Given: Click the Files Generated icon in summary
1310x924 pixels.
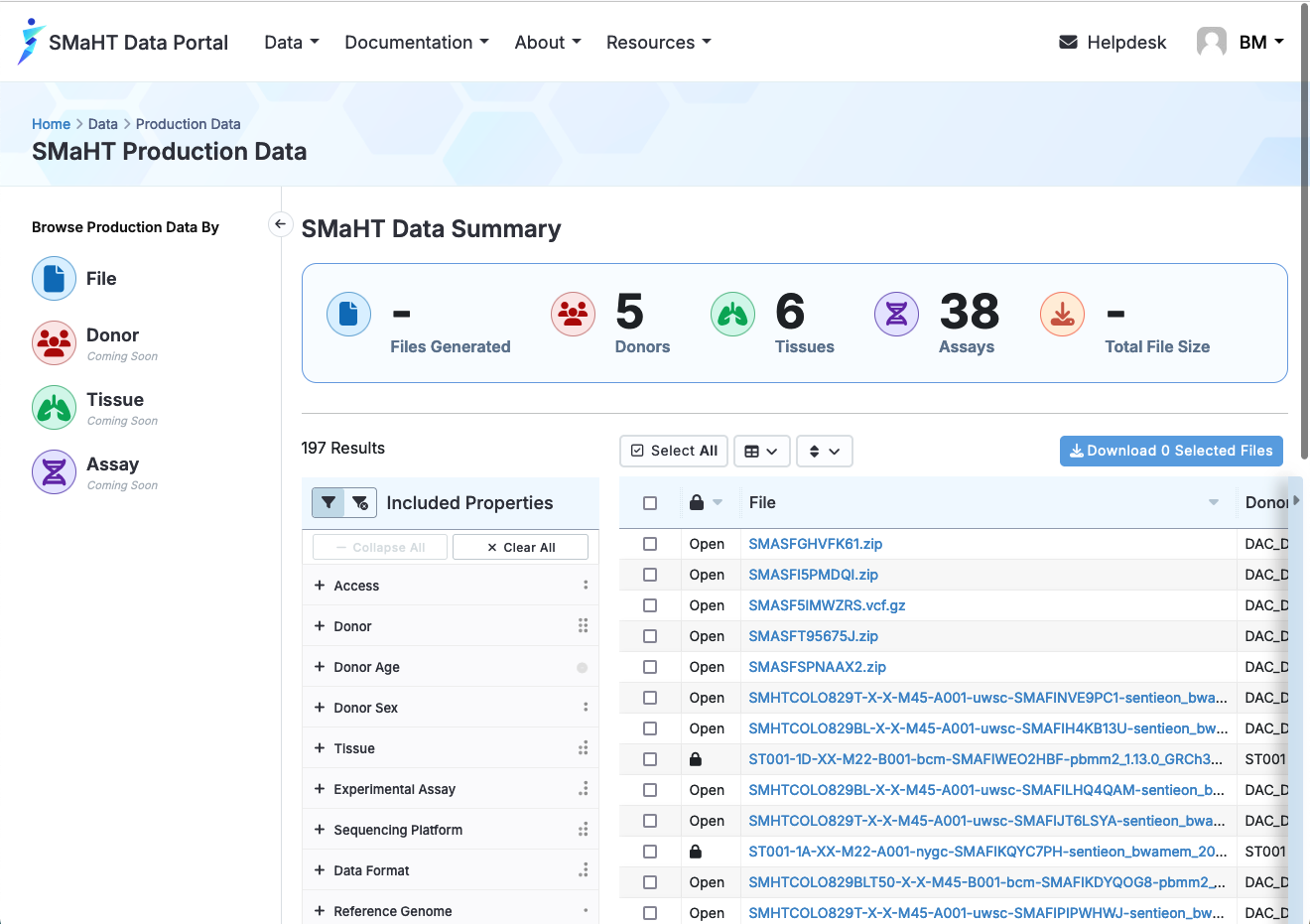Looking at the screenshot, I should (x=348, y=315).
